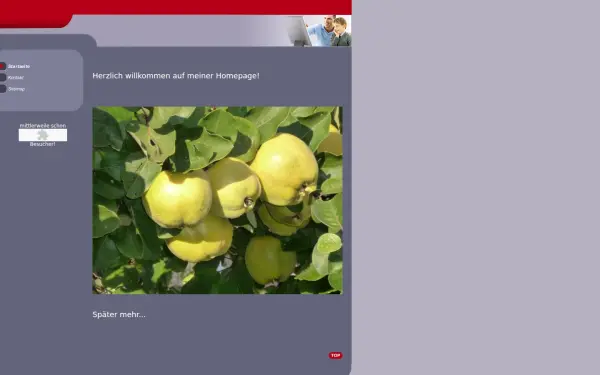Open the Sitemap navigation link
600x375 pixels.
coord(16,89)
